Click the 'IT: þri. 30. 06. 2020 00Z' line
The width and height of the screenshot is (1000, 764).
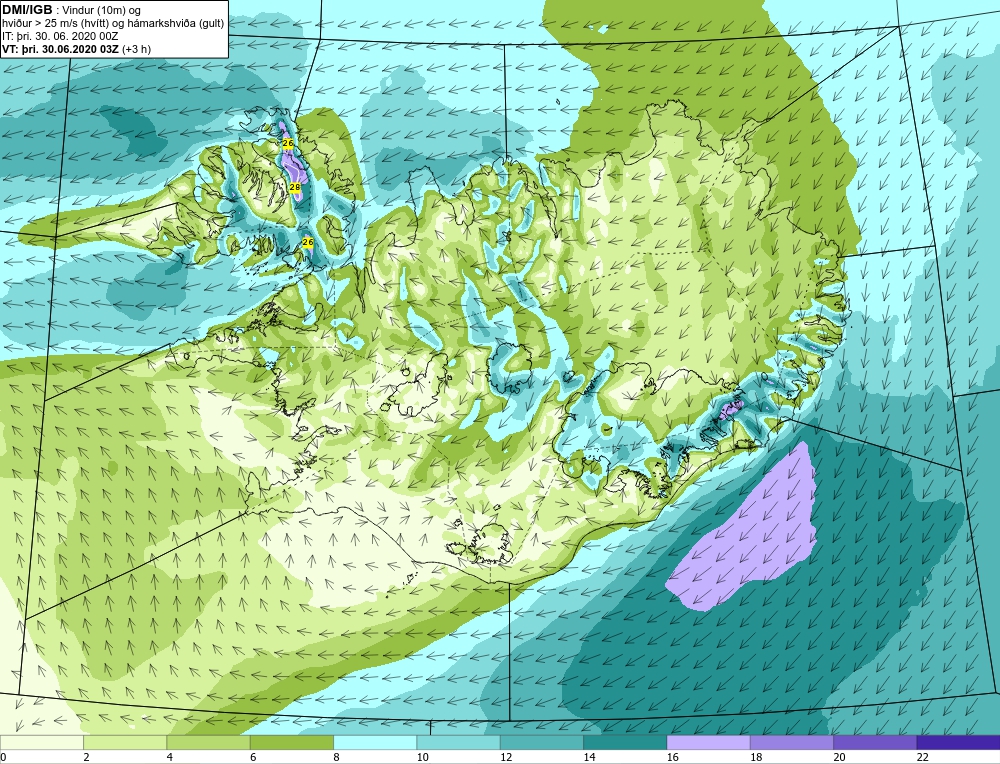click(x=60, y=36)
